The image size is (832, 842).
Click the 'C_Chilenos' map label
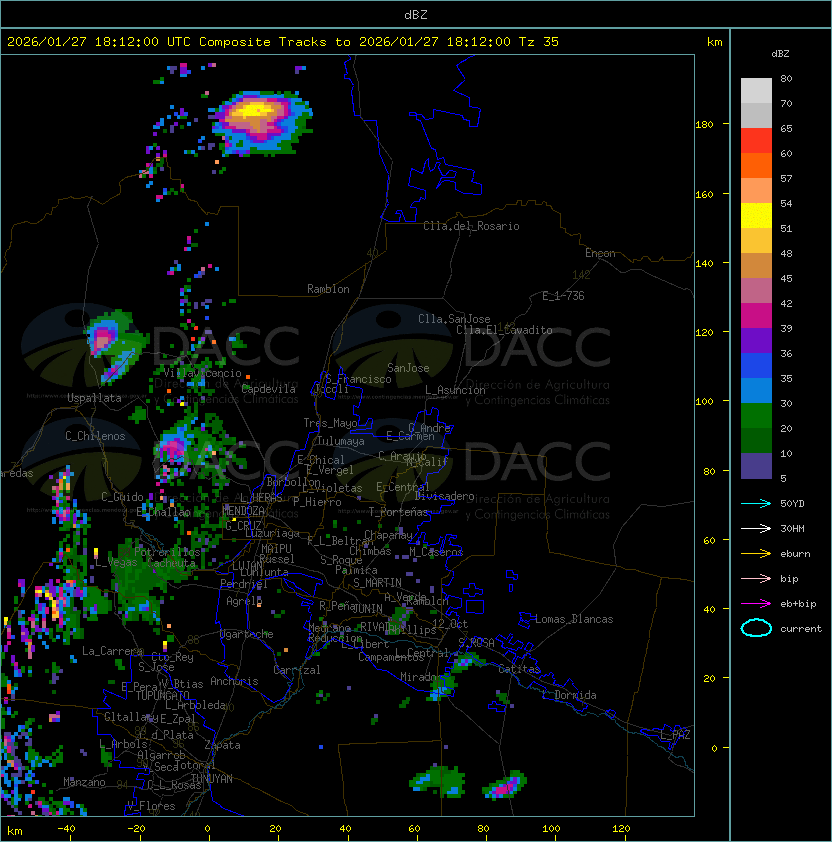(95, 436)
